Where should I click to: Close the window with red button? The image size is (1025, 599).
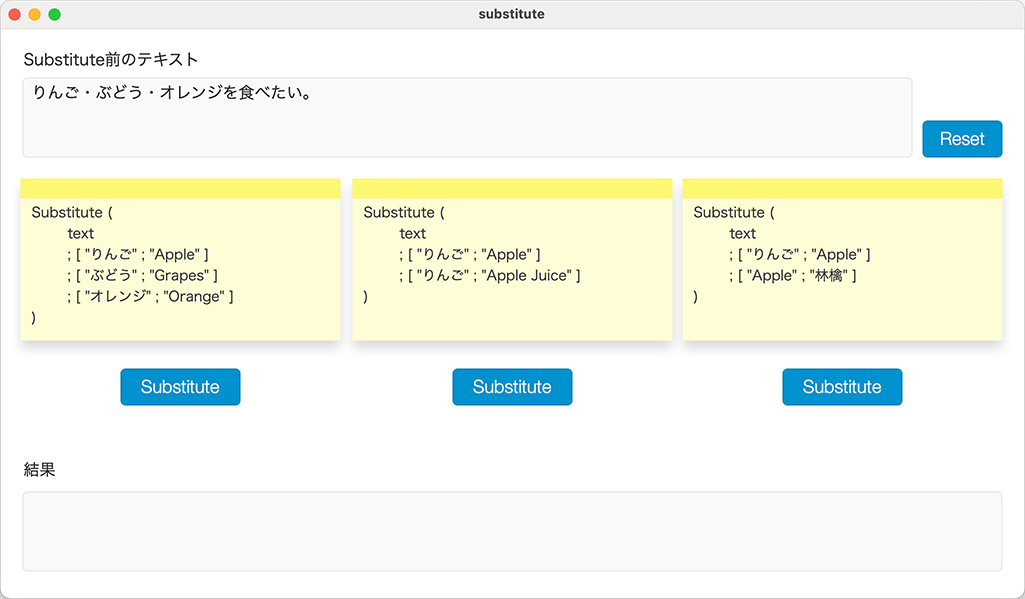[14, 14]
